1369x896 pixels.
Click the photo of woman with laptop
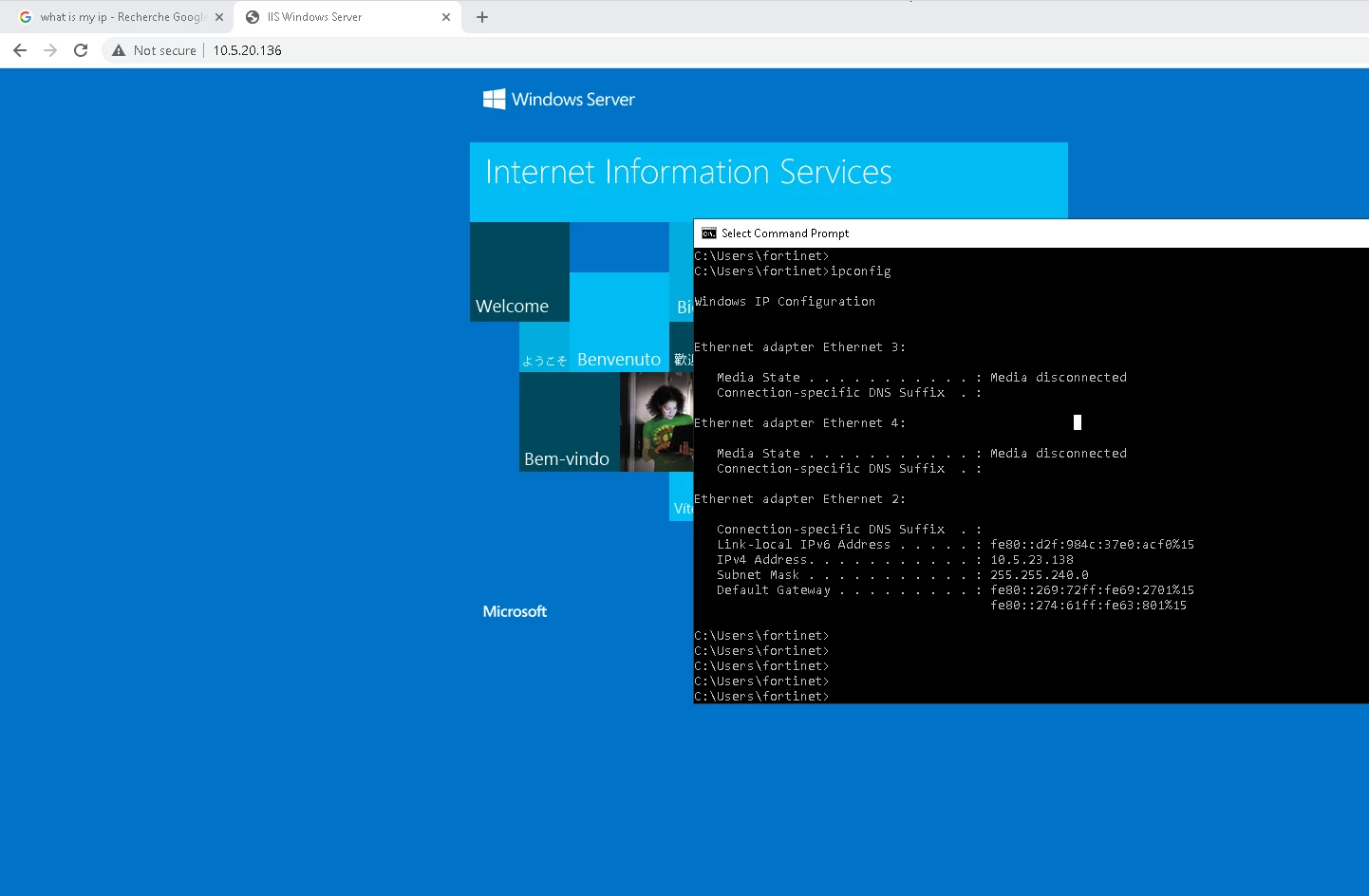[x=657, y=421]
